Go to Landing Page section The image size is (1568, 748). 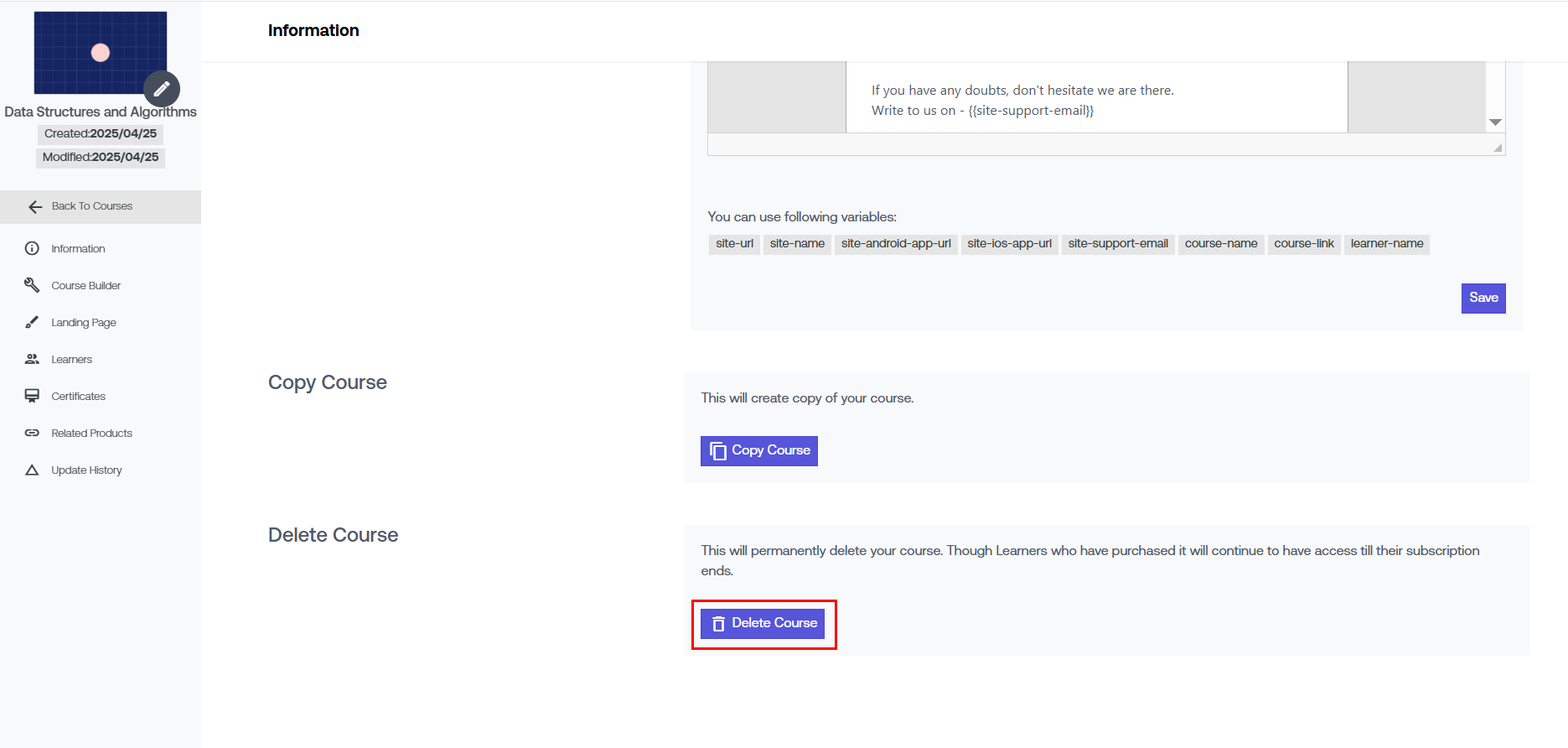83,322
